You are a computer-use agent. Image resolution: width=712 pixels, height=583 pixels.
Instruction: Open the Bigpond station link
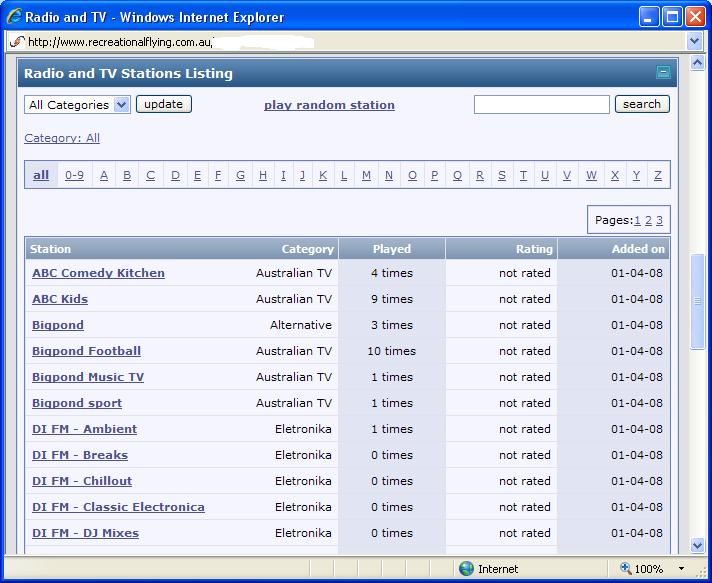click(58, 325)
